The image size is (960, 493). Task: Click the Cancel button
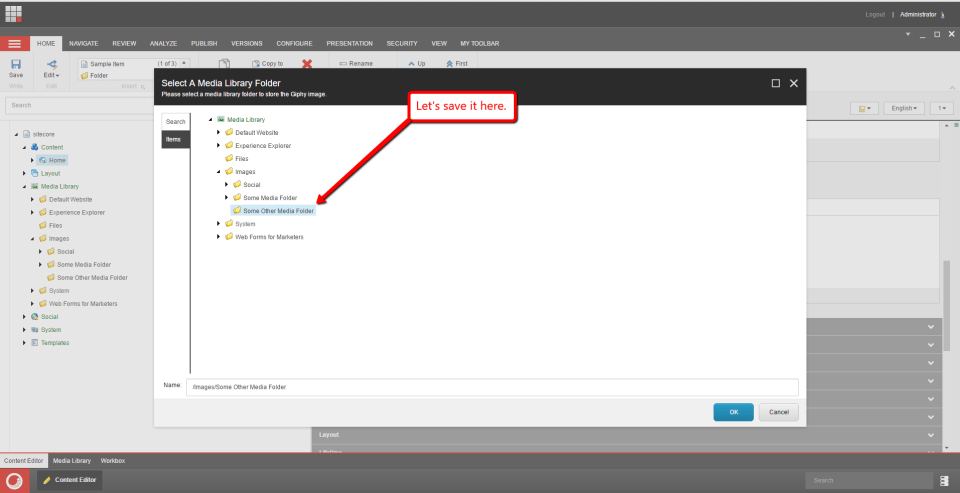click(779, 412)
